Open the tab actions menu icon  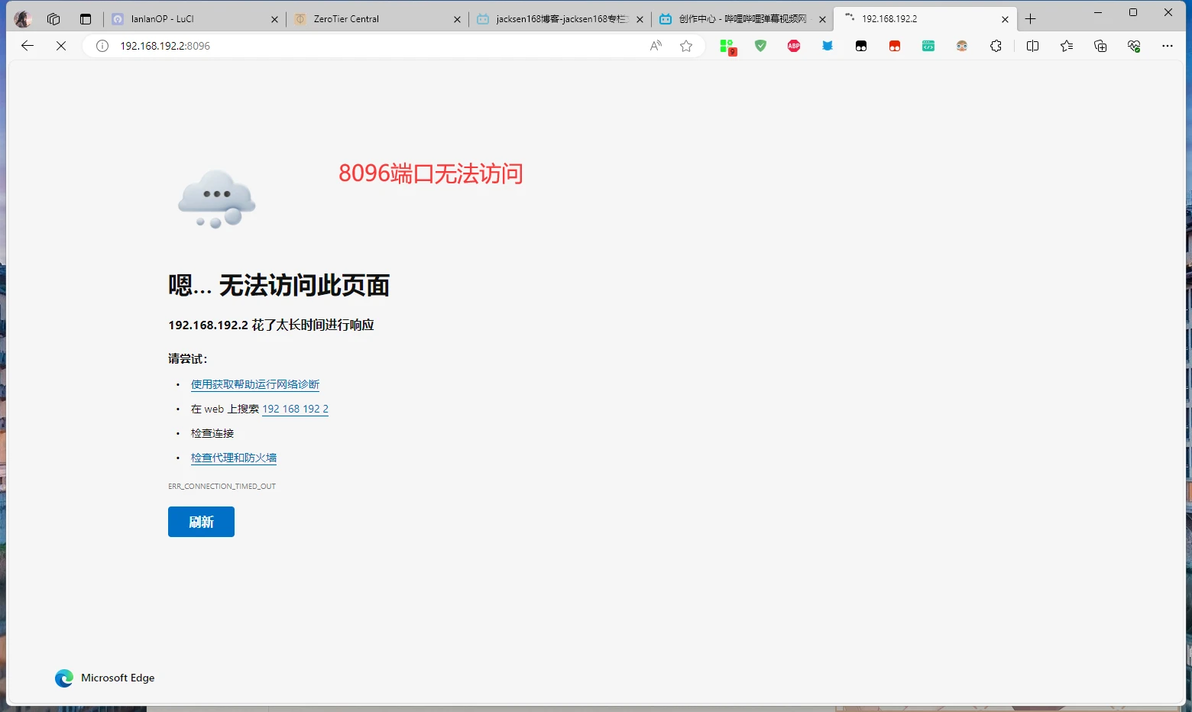85,19
